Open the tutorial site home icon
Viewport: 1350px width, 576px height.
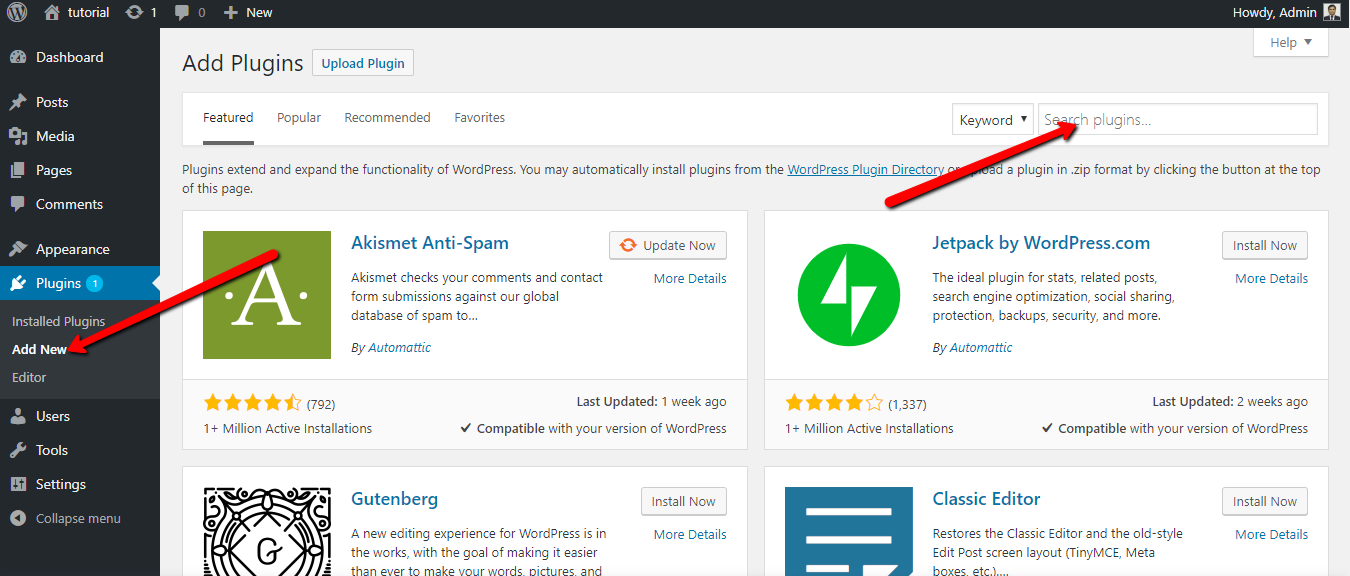click(52, 12)
